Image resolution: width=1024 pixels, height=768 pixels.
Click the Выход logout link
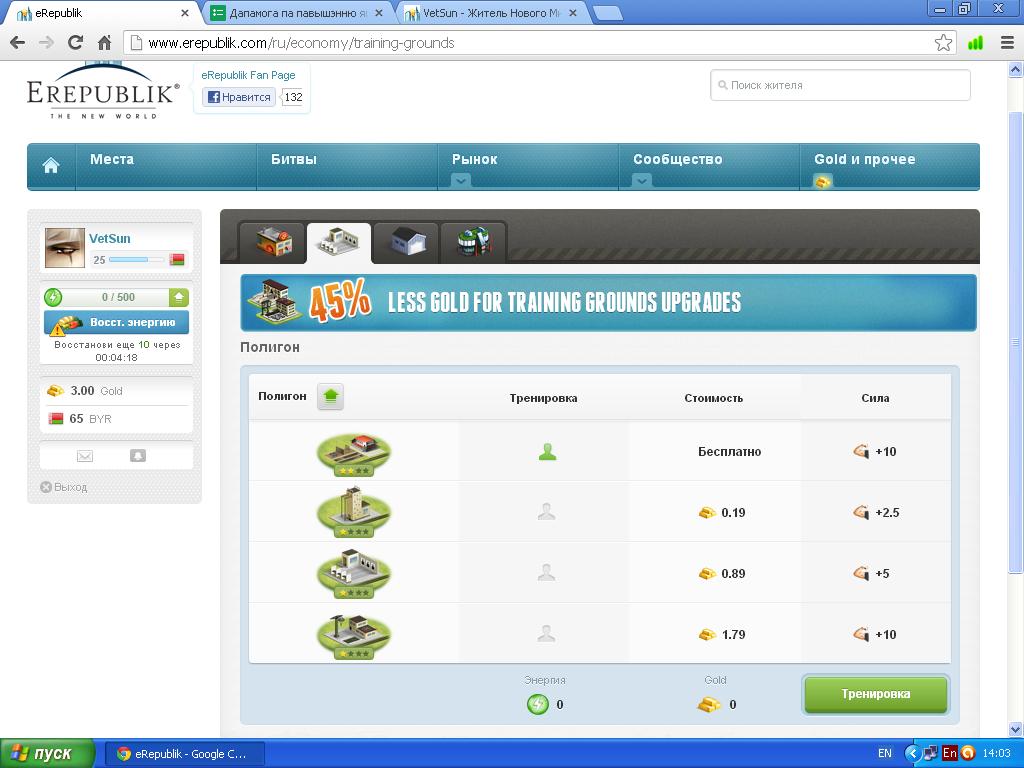tap(63, 487)
